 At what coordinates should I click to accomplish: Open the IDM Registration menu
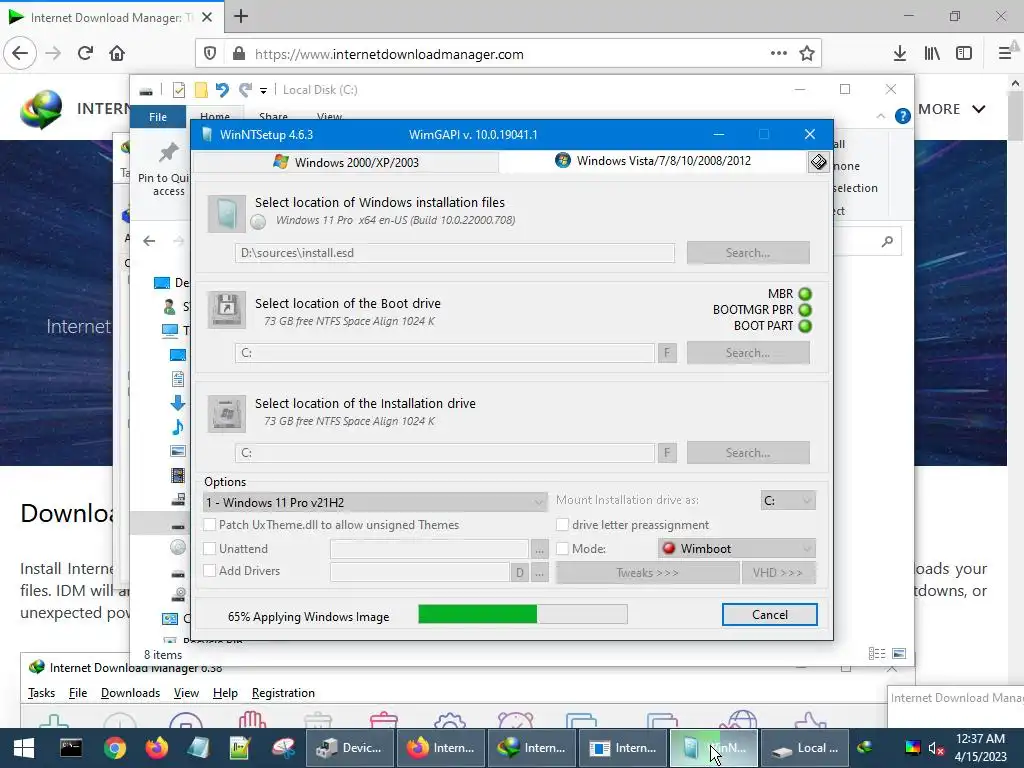(283, 693)
